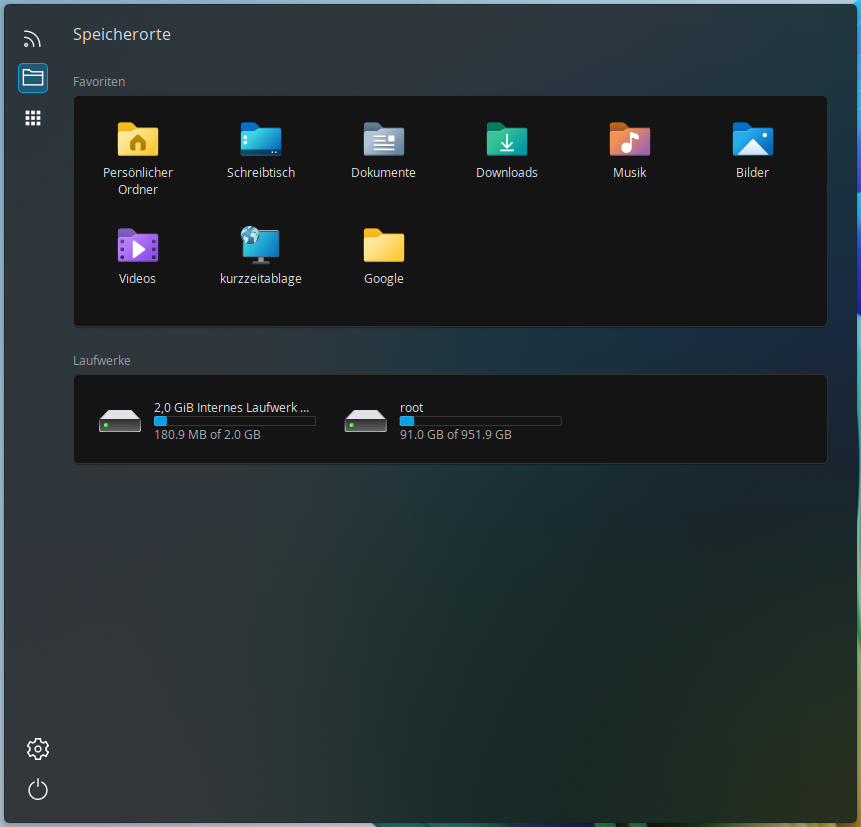Click the 2,0 GiB Internes Laufwerk drive icon

(120, 421)
